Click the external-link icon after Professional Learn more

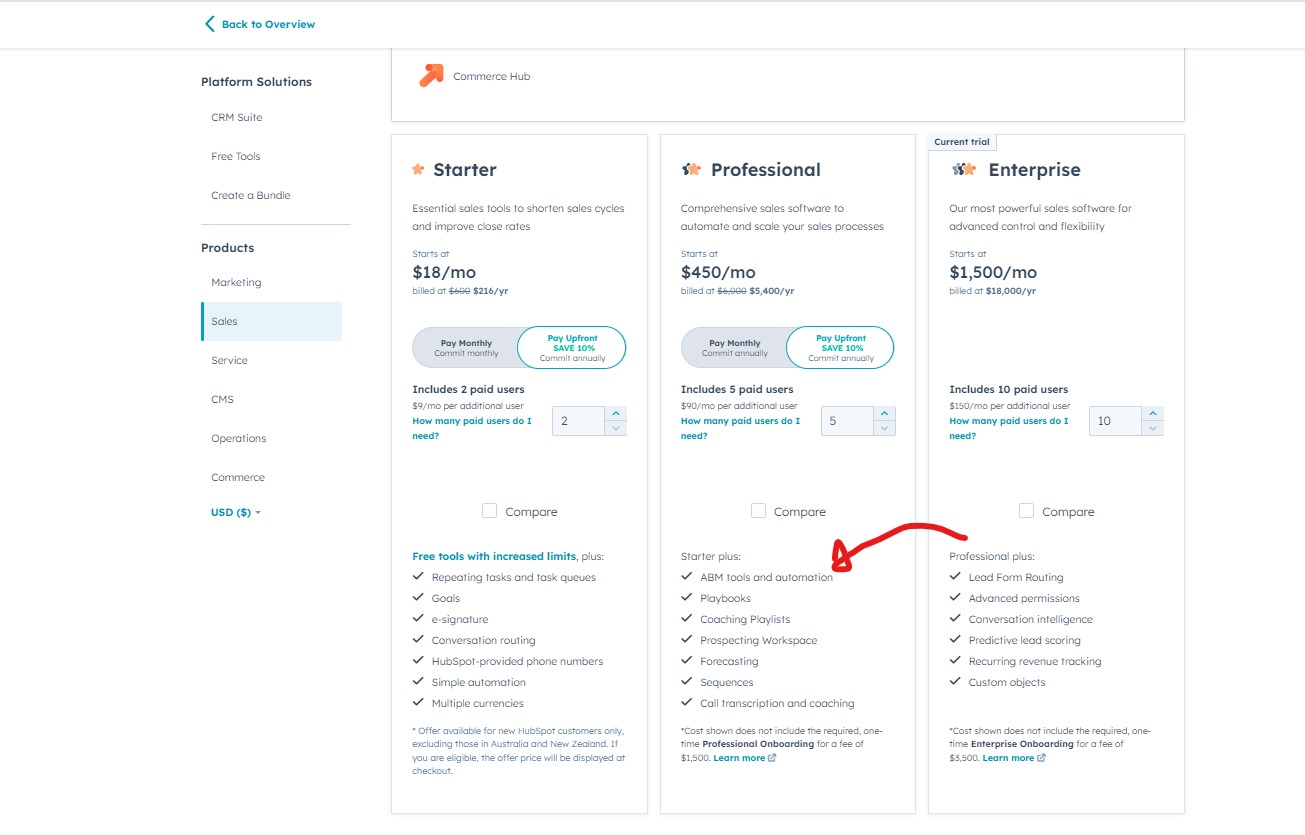click(770, 757)
